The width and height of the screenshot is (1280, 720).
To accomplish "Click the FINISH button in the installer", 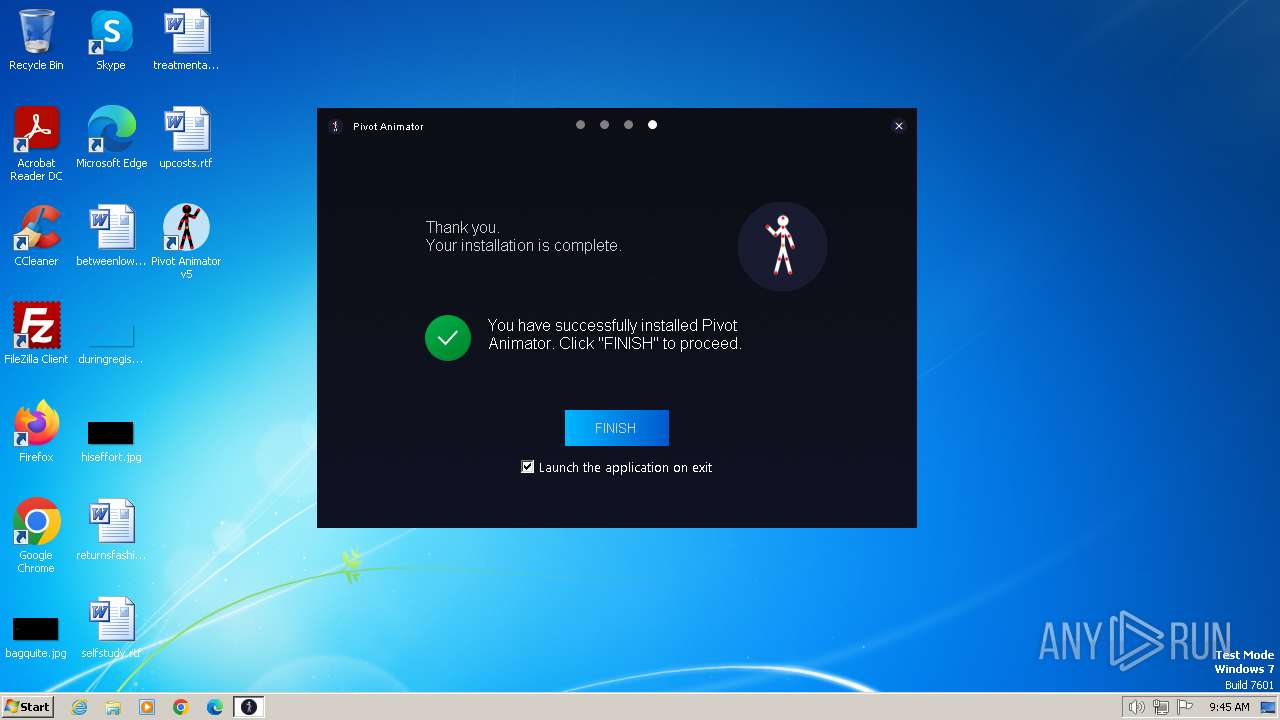I will coord(616,428).
